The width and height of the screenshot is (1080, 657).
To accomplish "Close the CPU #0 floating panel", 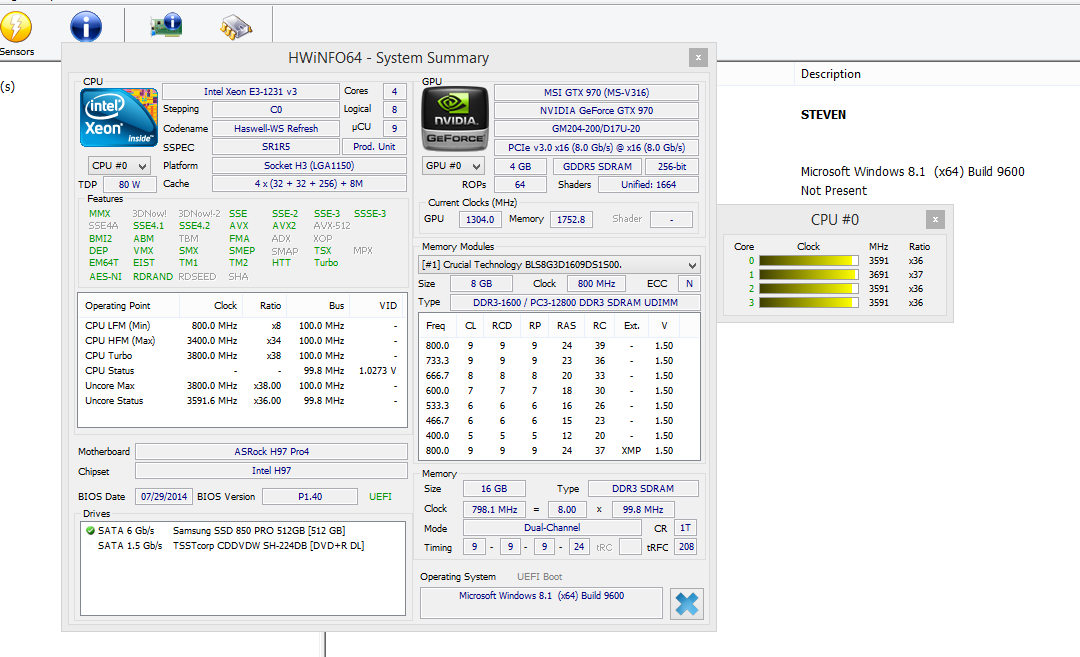I will (x=935, y=220).
